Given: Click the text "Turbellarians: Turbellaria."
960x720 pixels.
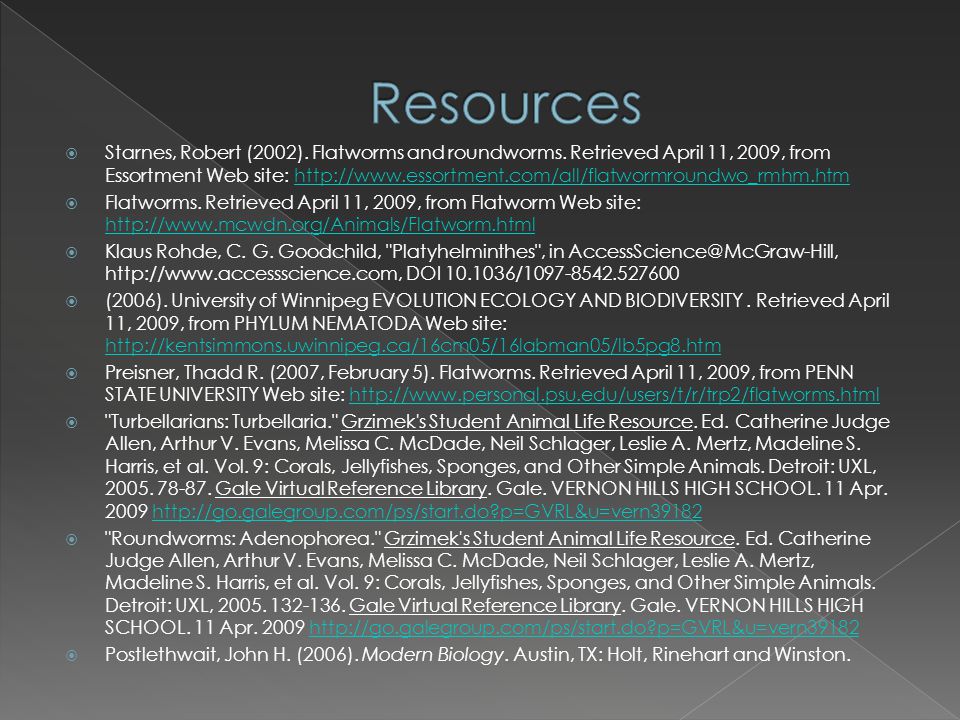Looking at the screenshot, I should tap(222, 422).
